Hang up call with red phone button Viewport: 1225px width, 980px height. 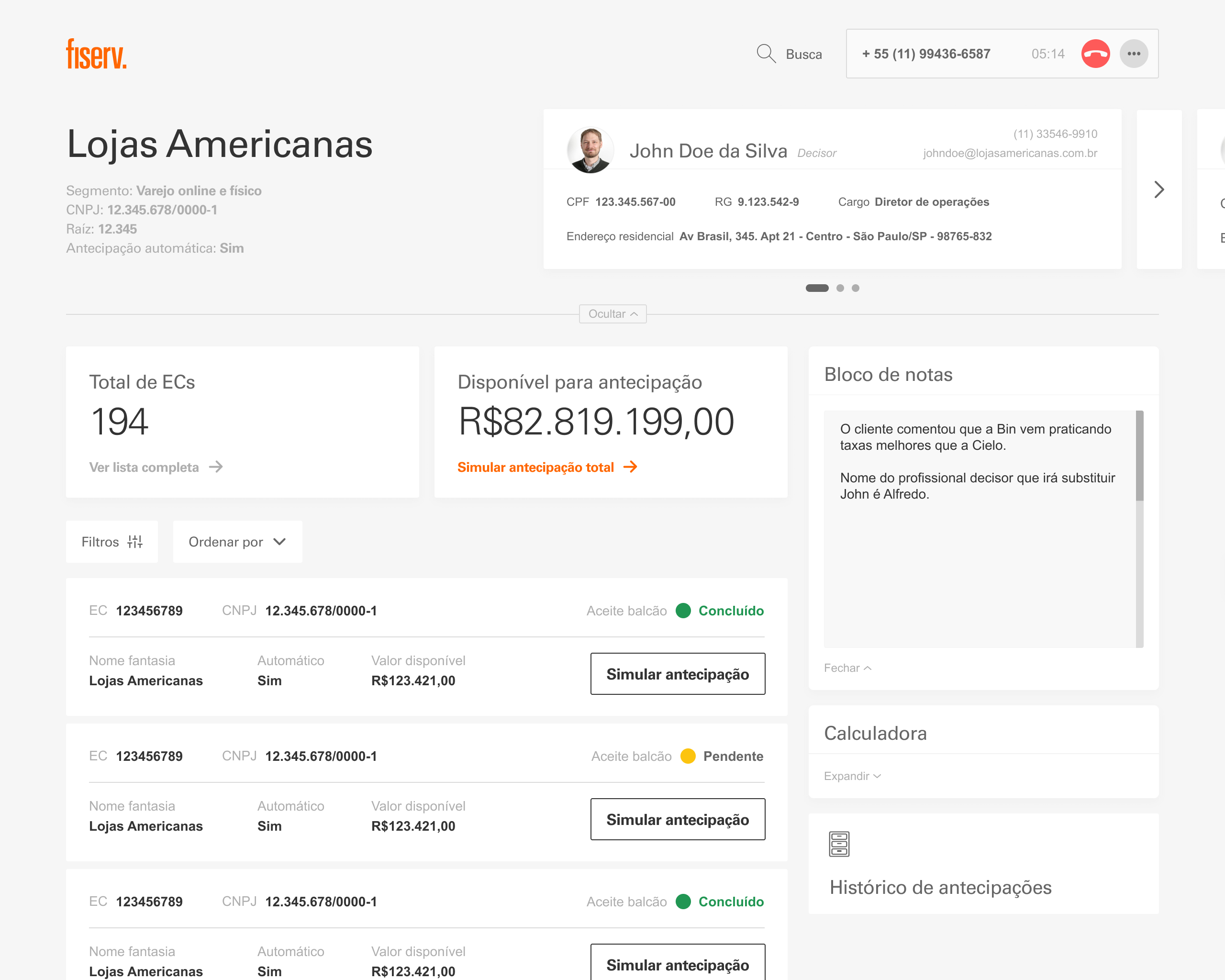pos(1095,54)
